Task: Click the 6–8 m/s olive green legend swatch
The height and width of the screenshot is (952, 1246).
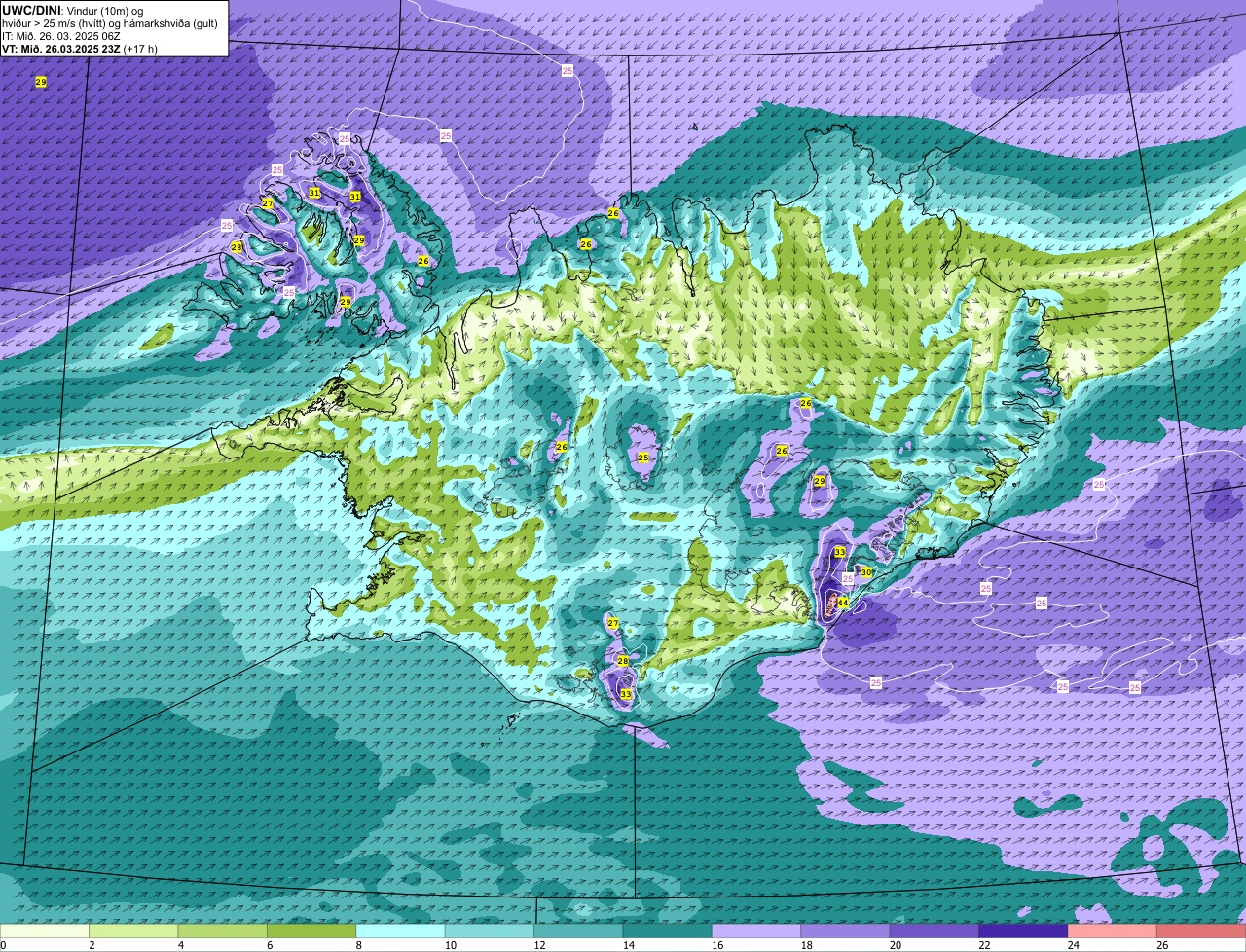Action: 311,932
